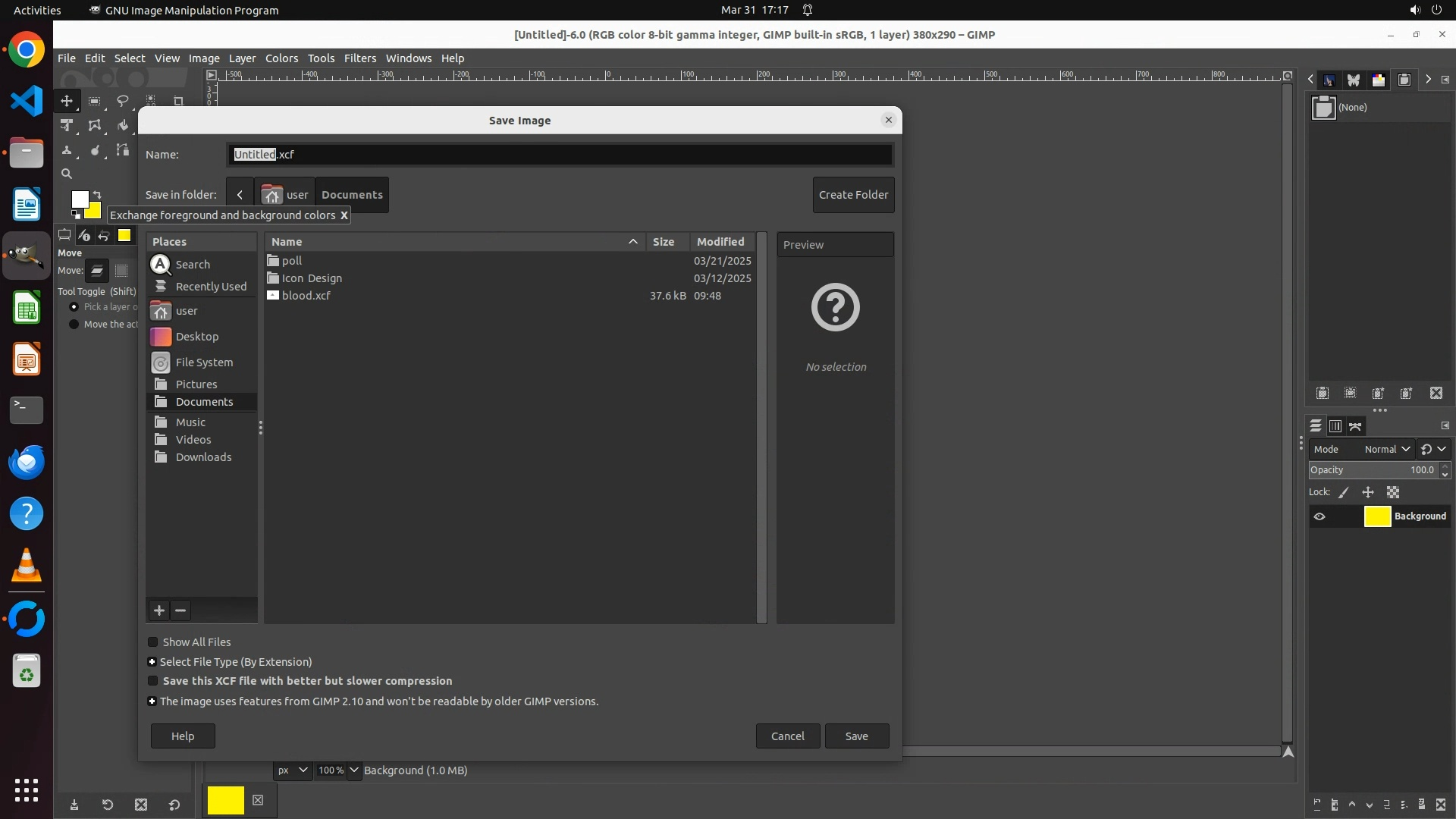This screenshot has height=819, width=1456.
Task: Select the Free Select lasso tool
Action: (122, 101)
